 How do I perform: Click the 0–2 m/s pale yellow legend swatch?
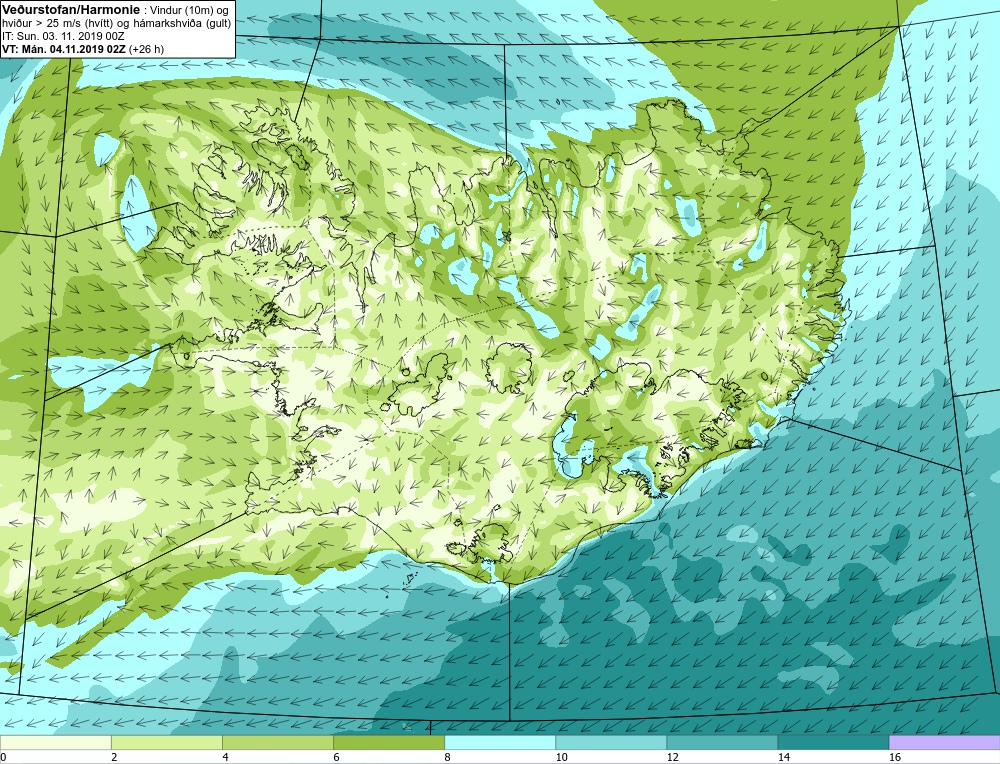coord(55,742)
